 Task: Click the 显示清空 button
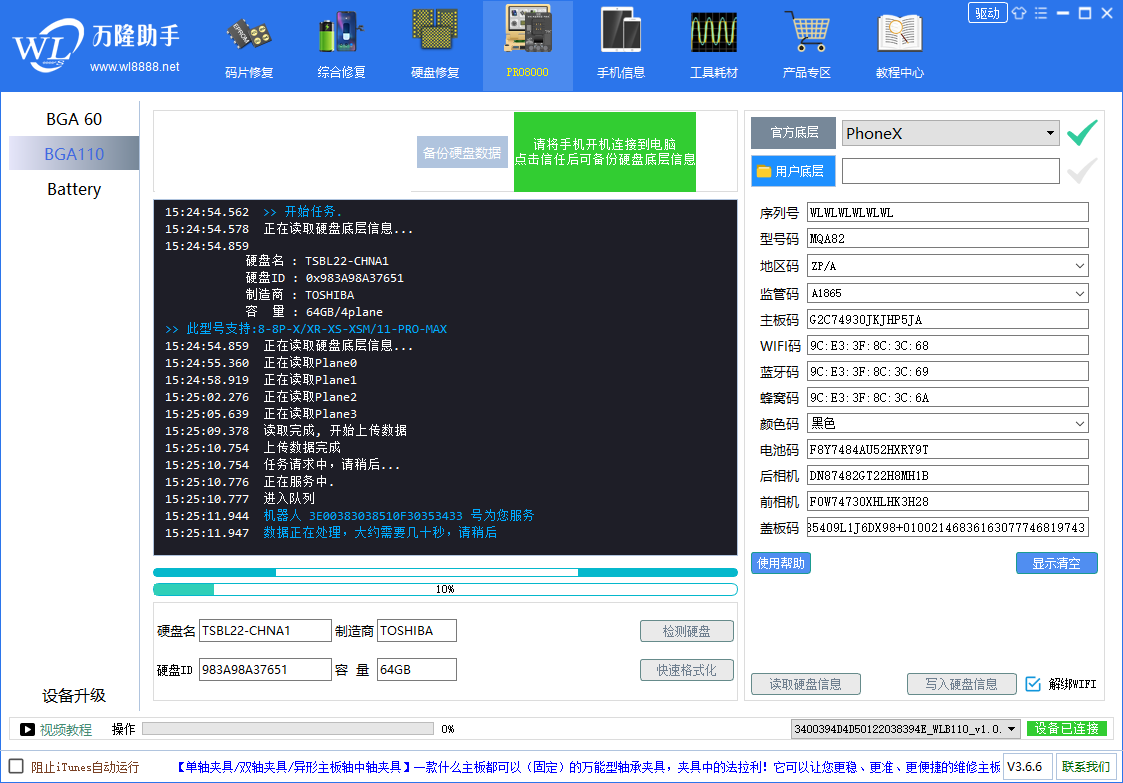point(1056,563)
